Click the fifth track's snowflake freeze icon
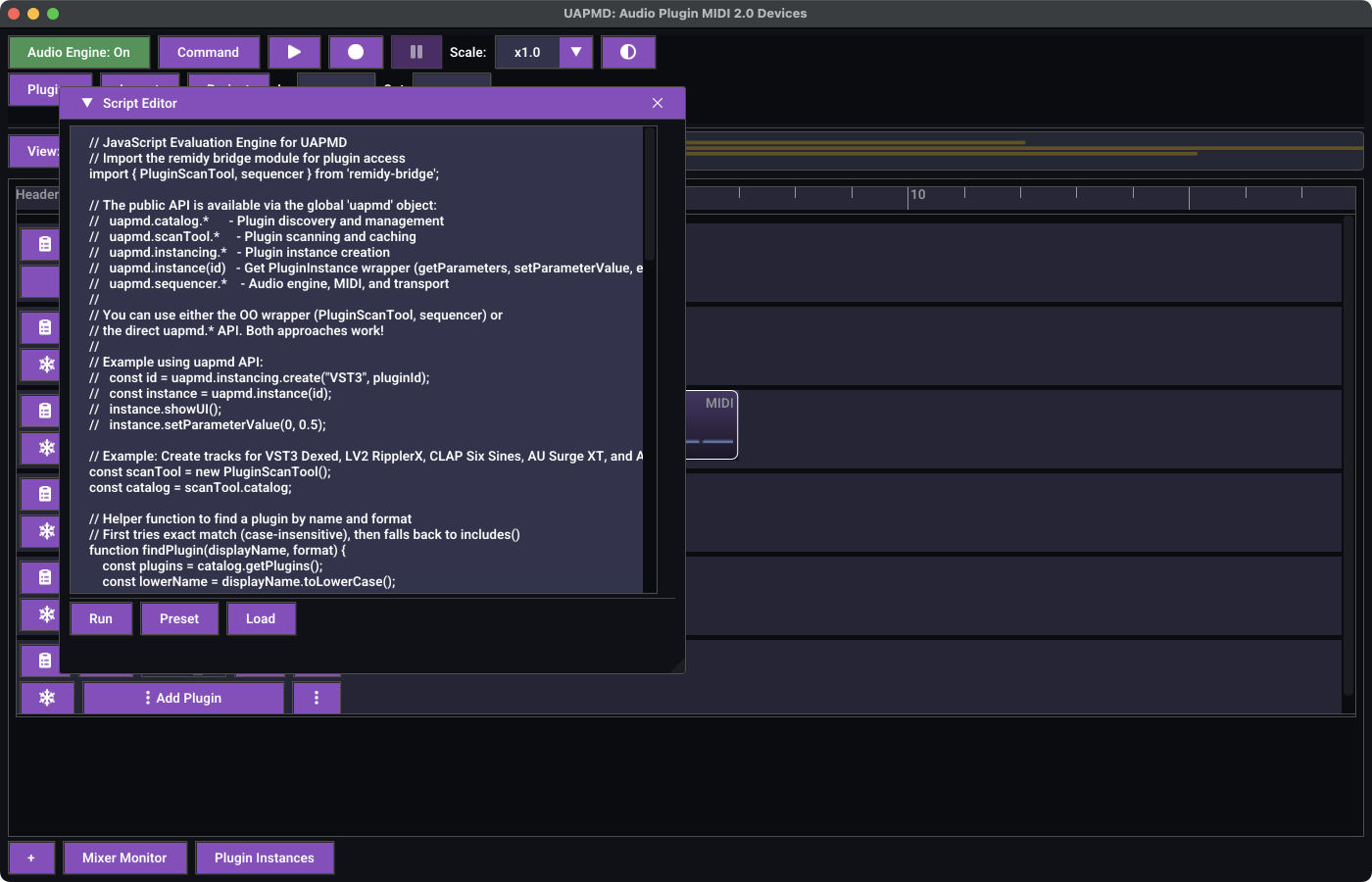1372x882 pixels. (x=40, y=614)
